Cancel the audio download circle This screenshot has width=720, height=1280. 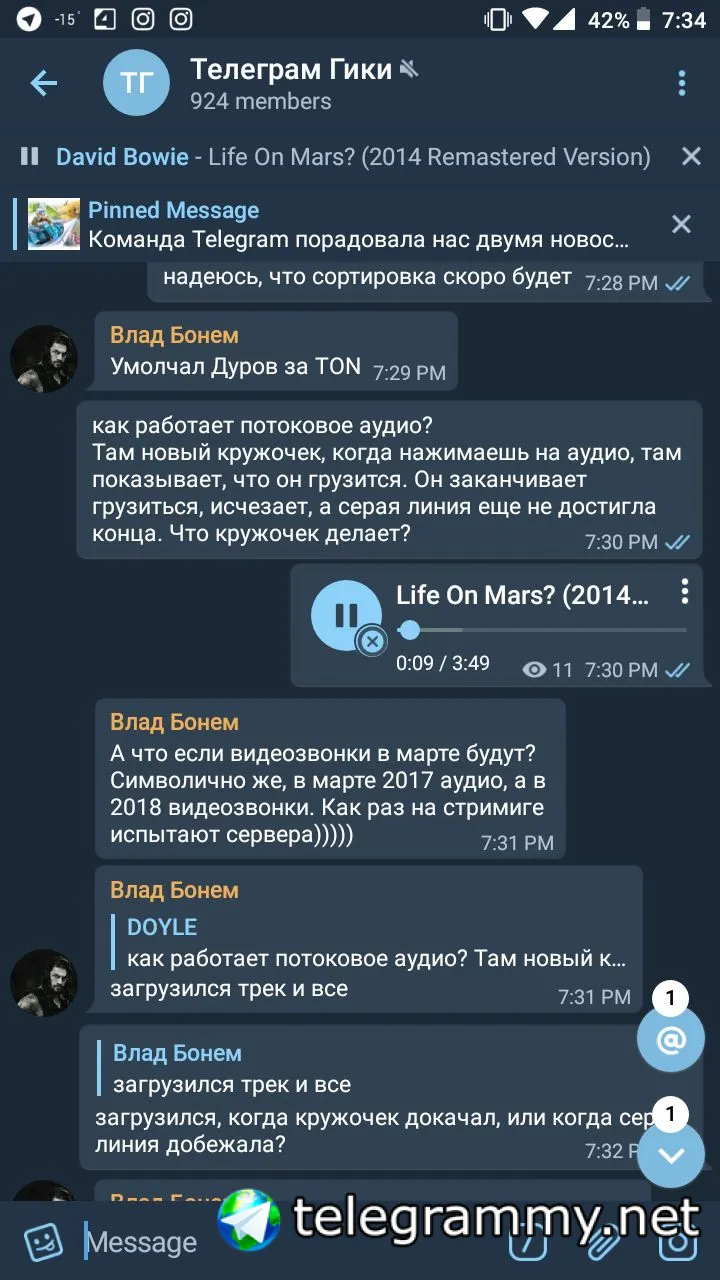(x=372, y=641)
